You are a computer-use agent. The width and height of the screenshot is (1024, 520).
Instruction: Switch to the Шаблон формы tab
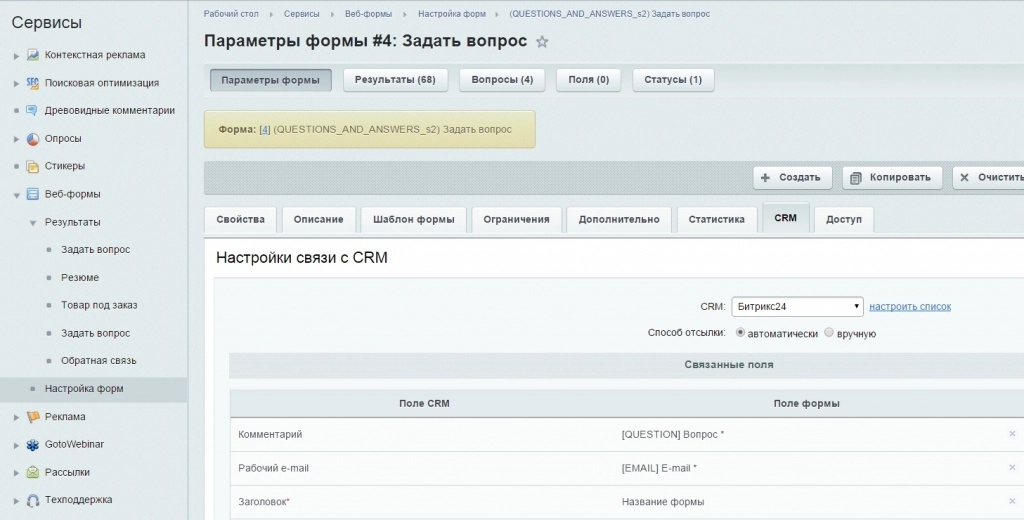(x=413, y=219)
